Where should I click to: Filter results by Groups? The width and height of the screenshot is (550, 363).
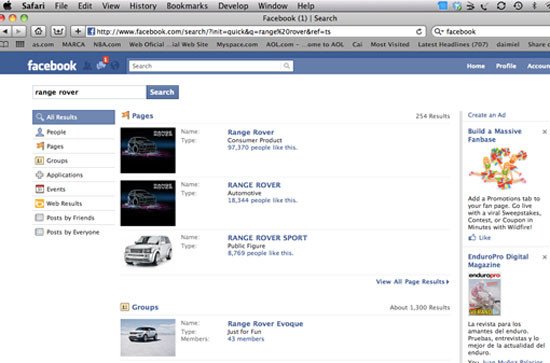click(x=74, y=161)
